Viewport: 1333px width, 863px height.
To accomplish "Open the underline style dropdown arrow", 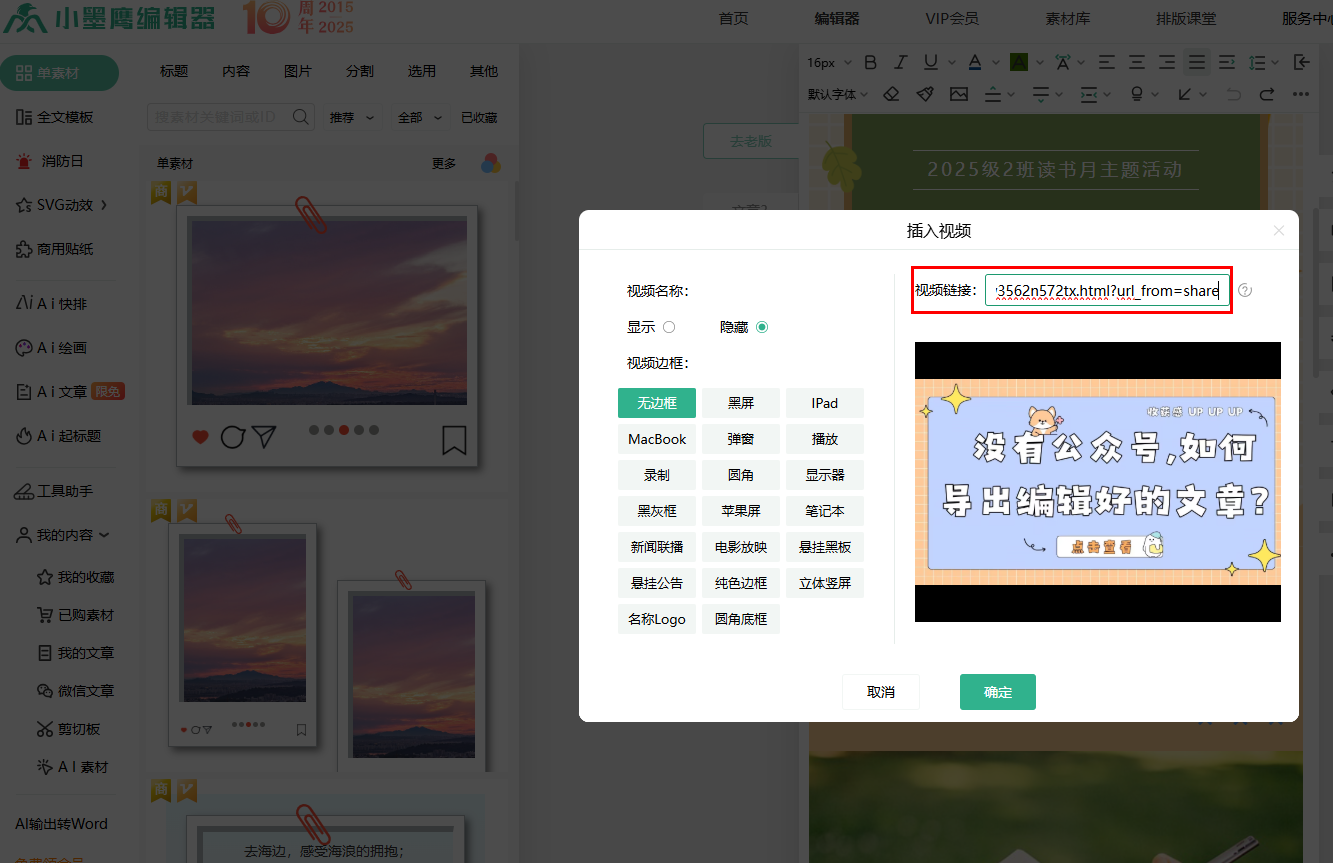I will coord(953,62).
